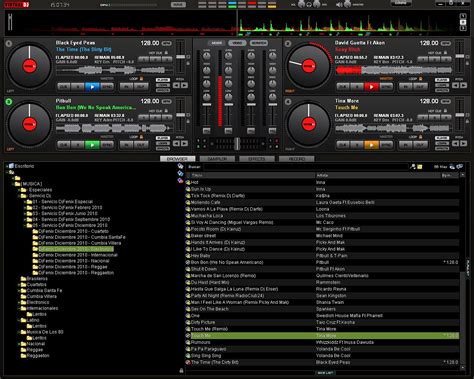Select the Mixer panel button
Viewport: 474px width, 379px height.
(x=217, y=43)
